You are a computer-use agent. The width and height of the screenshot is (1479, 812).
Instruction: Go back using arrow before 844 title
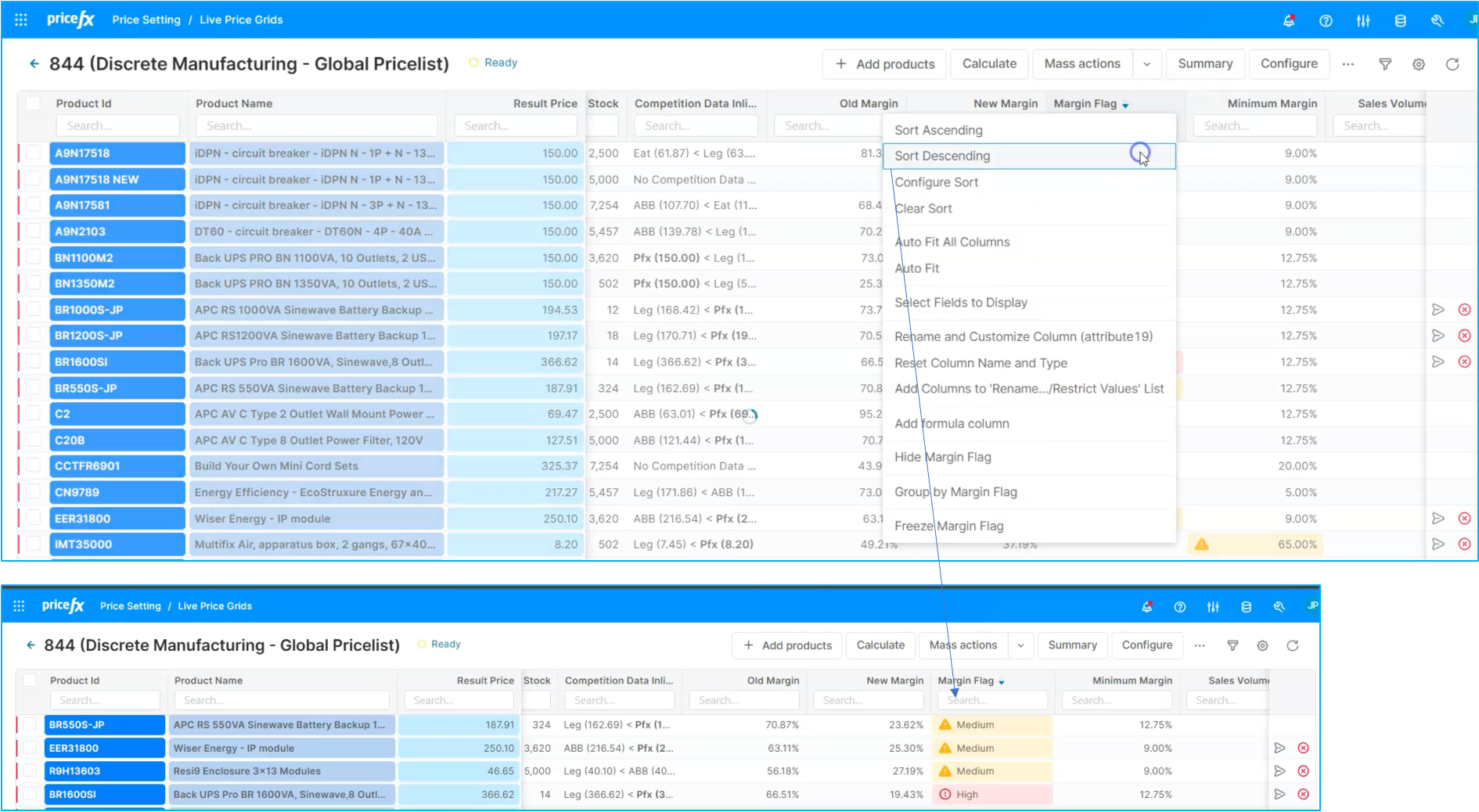pyautogui.click(x=34, y=63)
